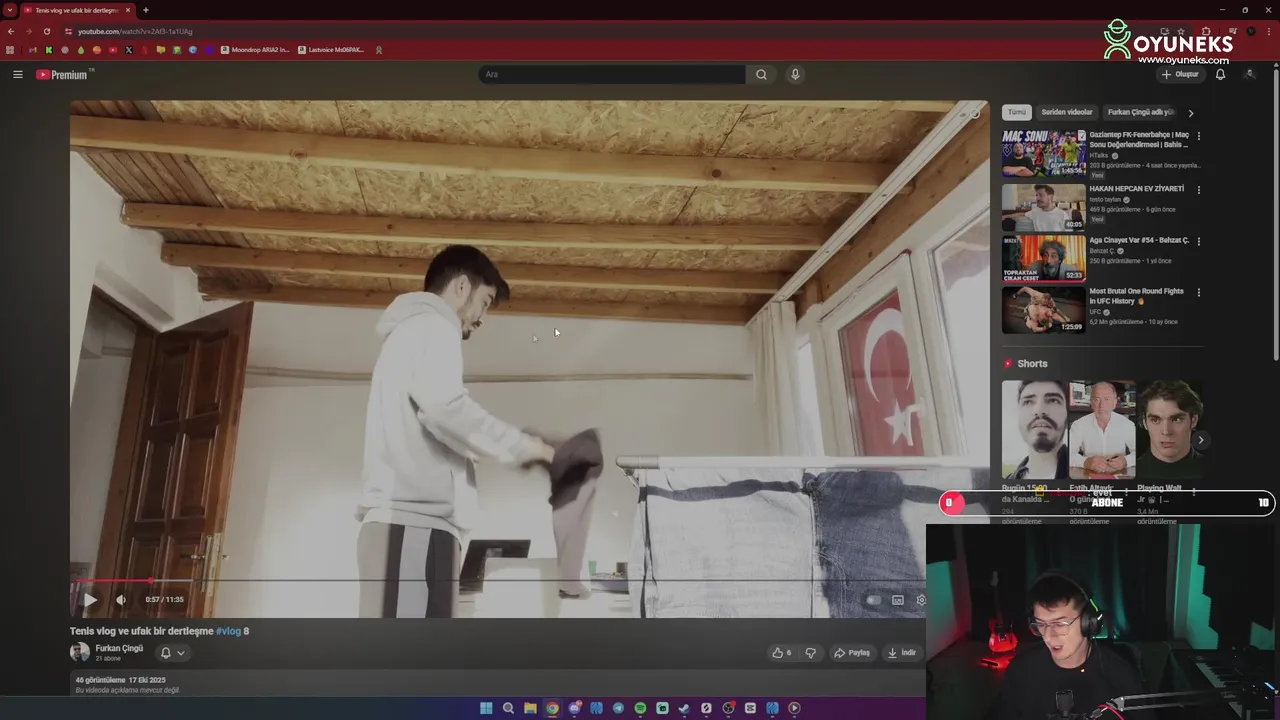Expand the subscription notification bell dropdown
This screenshot has height=720, width=1280.
173,653
